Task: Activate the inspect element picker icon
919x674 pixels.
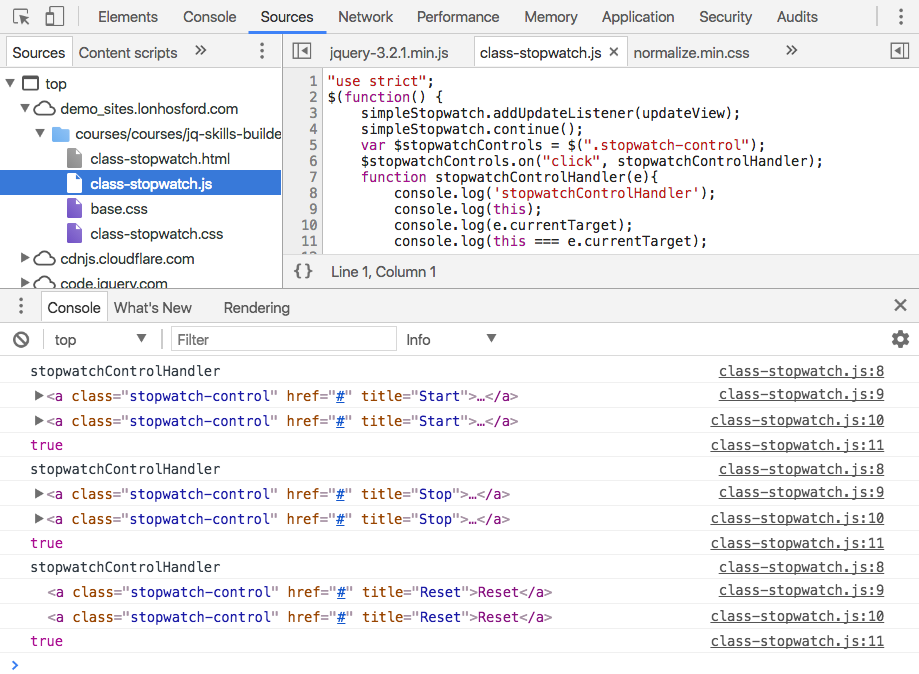Action: point(21,17)
